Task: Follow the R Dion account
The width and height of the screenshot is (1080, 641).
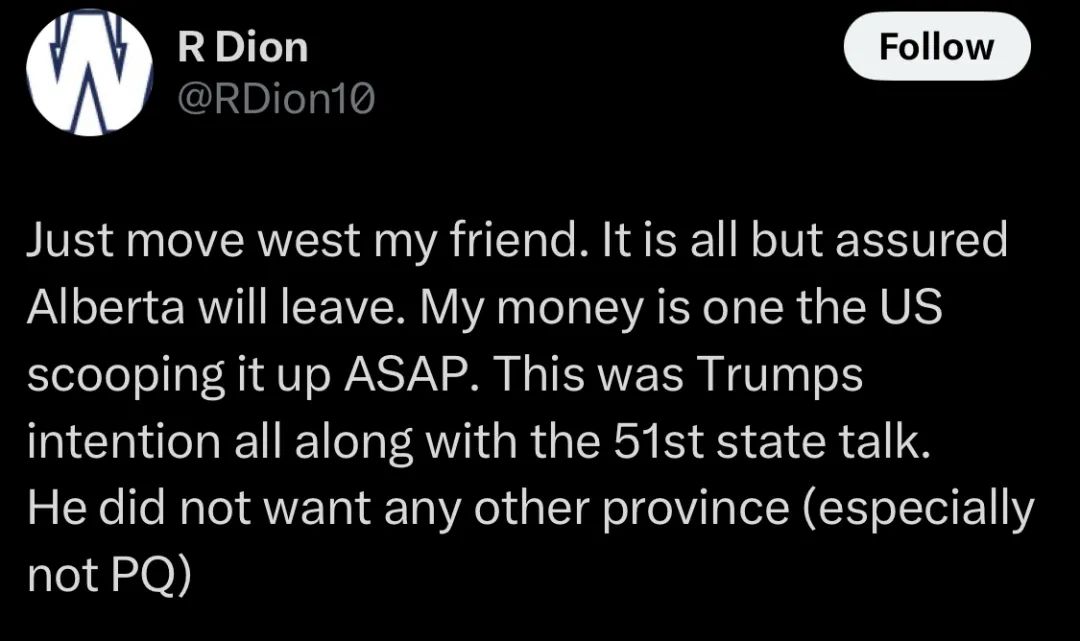Action: click(937, 47)
